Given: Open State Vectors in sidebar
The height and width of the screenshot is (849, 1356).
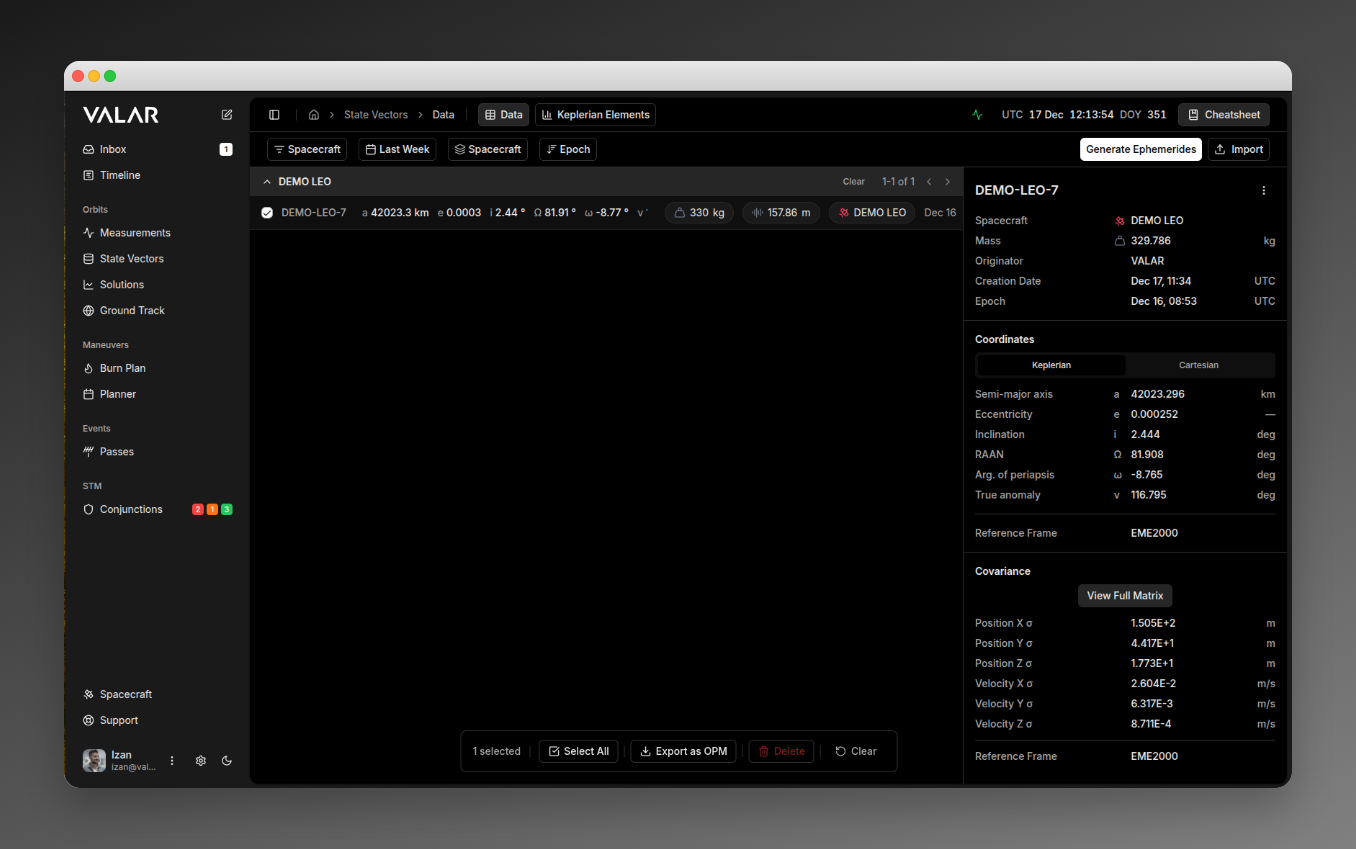Looking at the screenshot, I should click(131, 259).
